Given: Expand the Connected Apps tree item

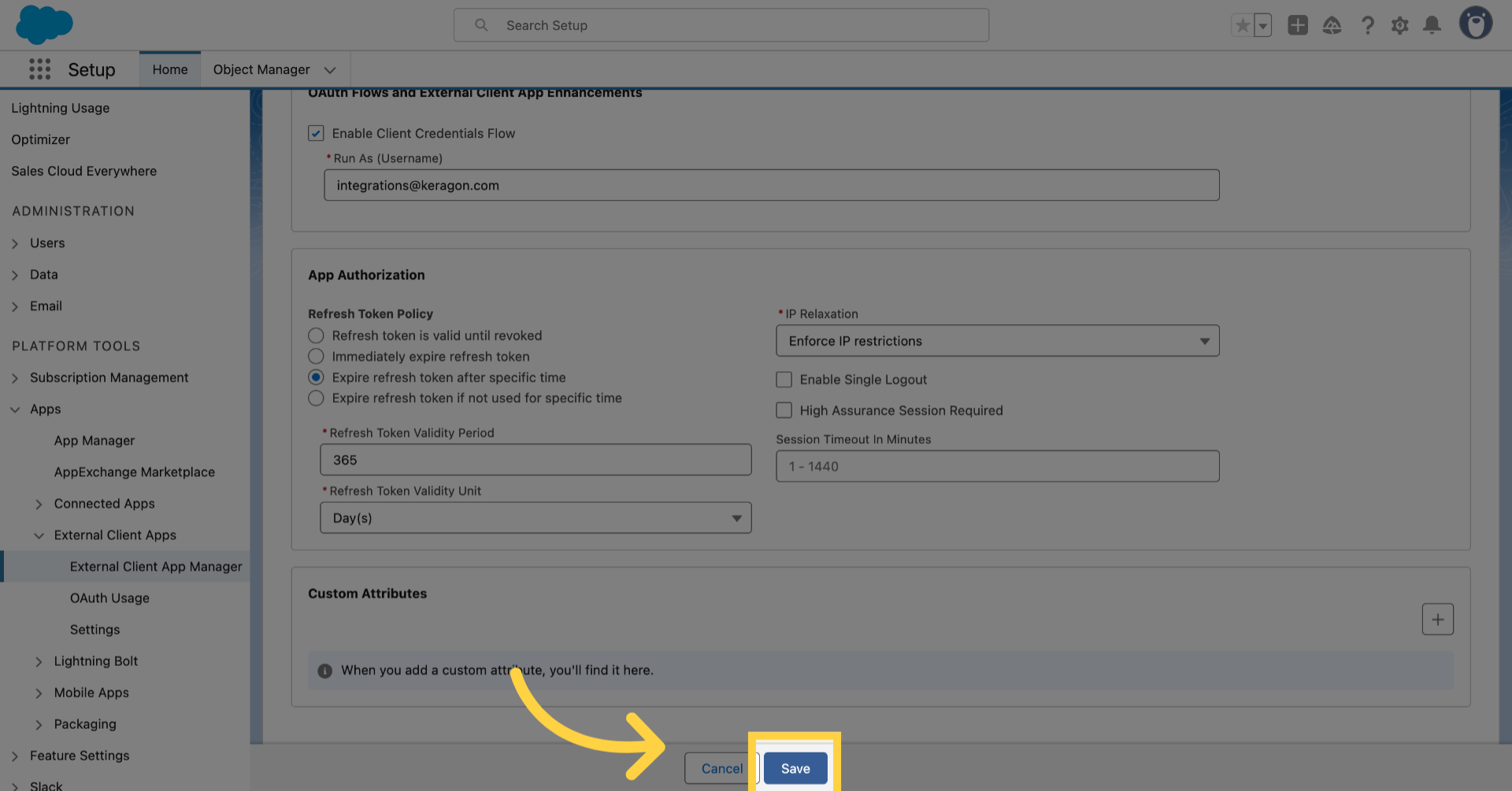Looking at the screenshot, I should pyautogui.click(x=39, y=504).
